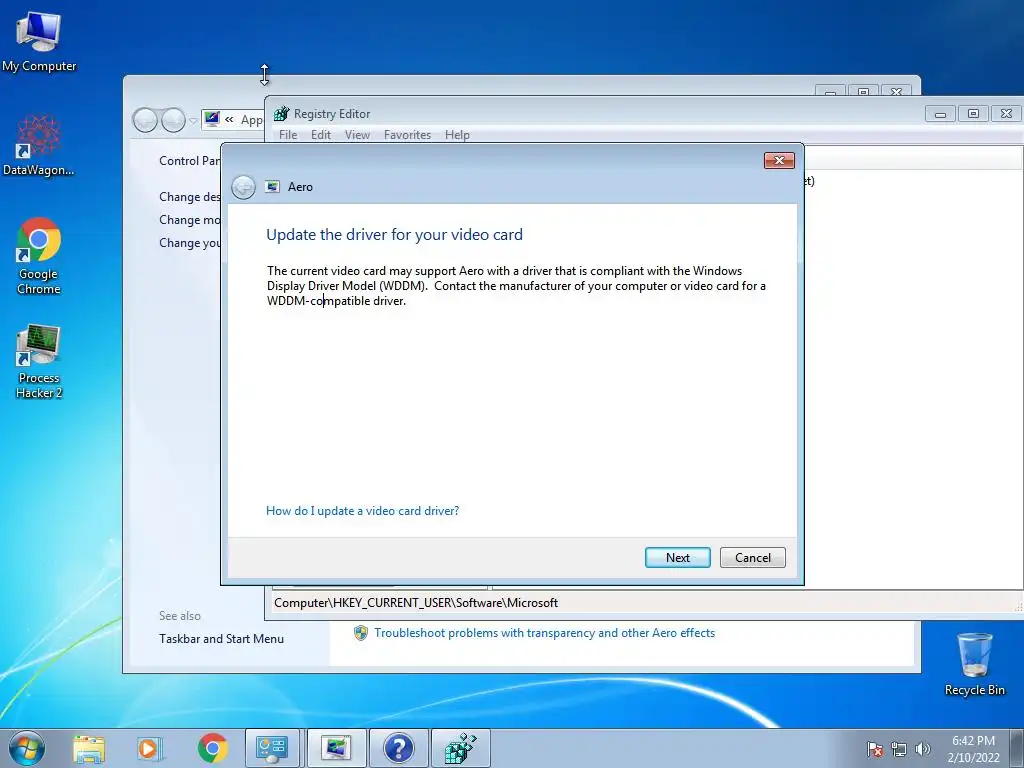Click the volume speaker tray icon

click(923, 749)
